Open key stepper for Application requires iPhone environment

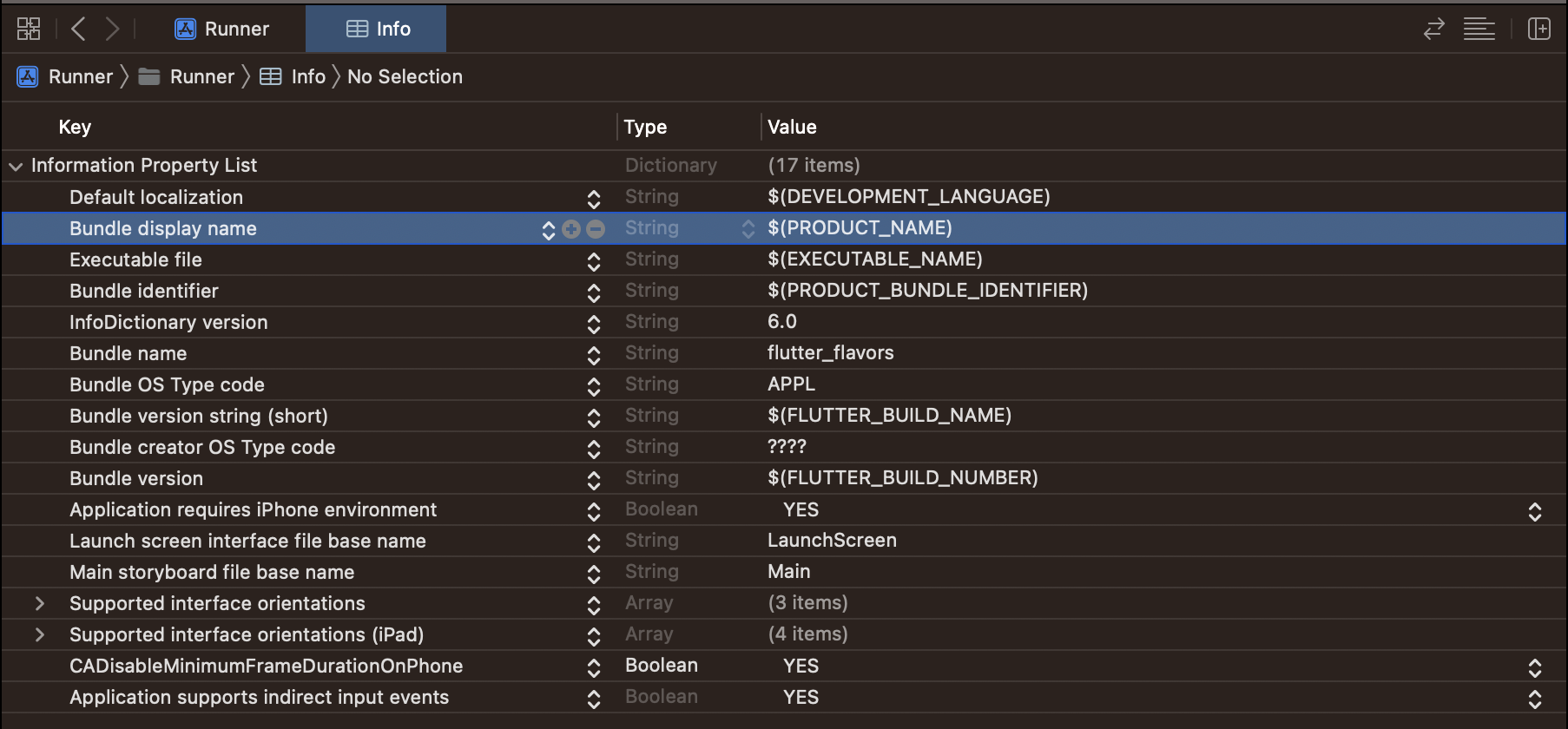pos(594,511)
